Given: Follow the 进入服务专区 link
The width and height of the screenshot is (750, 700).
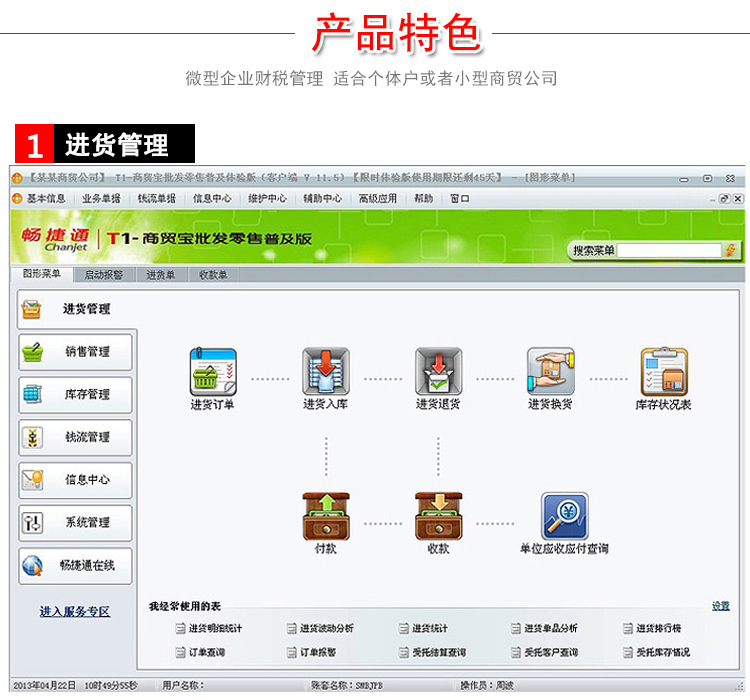Looking at the screenshot, I should [x=75, y=611].
